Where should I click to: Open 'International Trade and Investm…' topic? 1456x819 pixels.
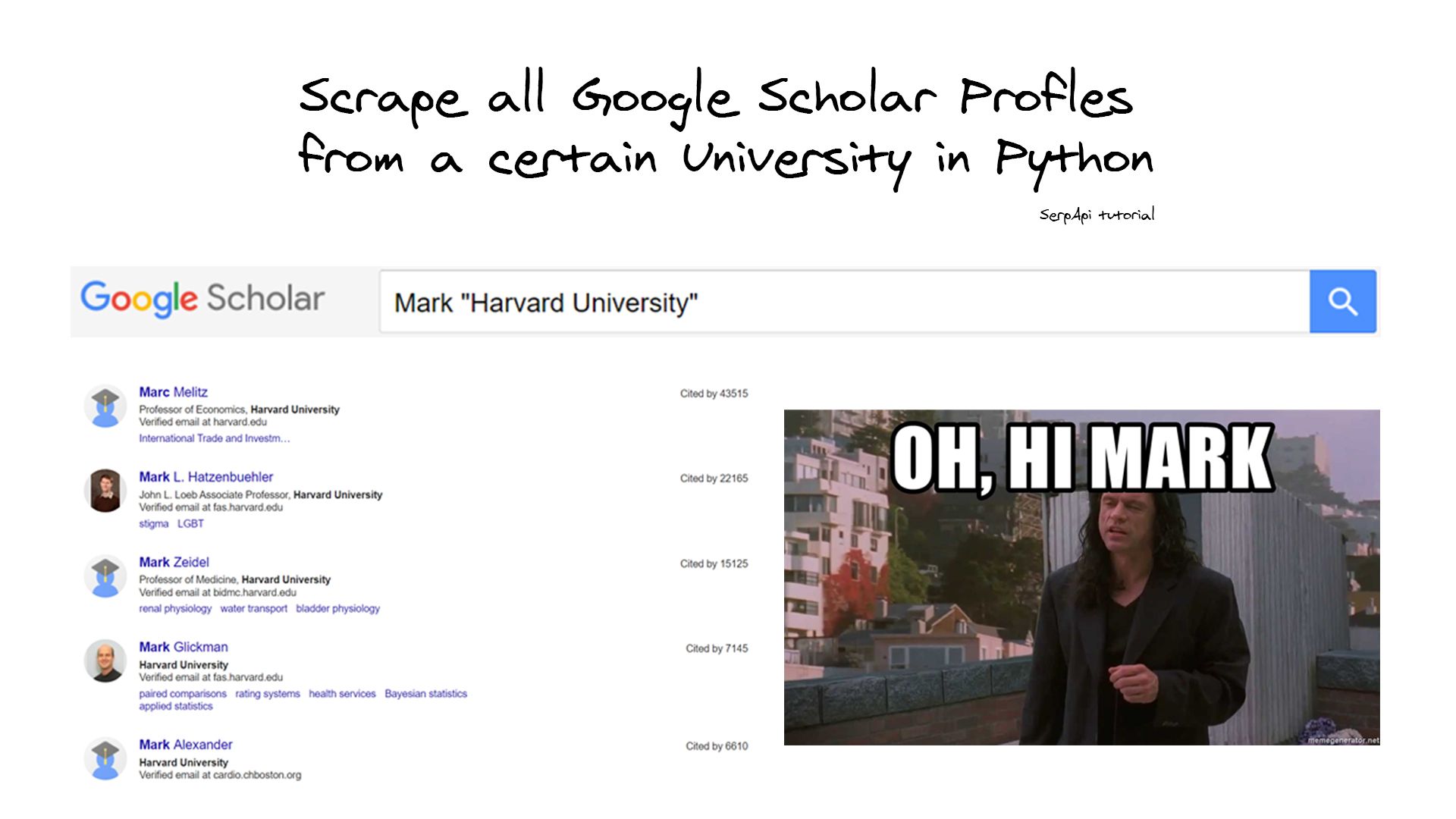(215, 438)
